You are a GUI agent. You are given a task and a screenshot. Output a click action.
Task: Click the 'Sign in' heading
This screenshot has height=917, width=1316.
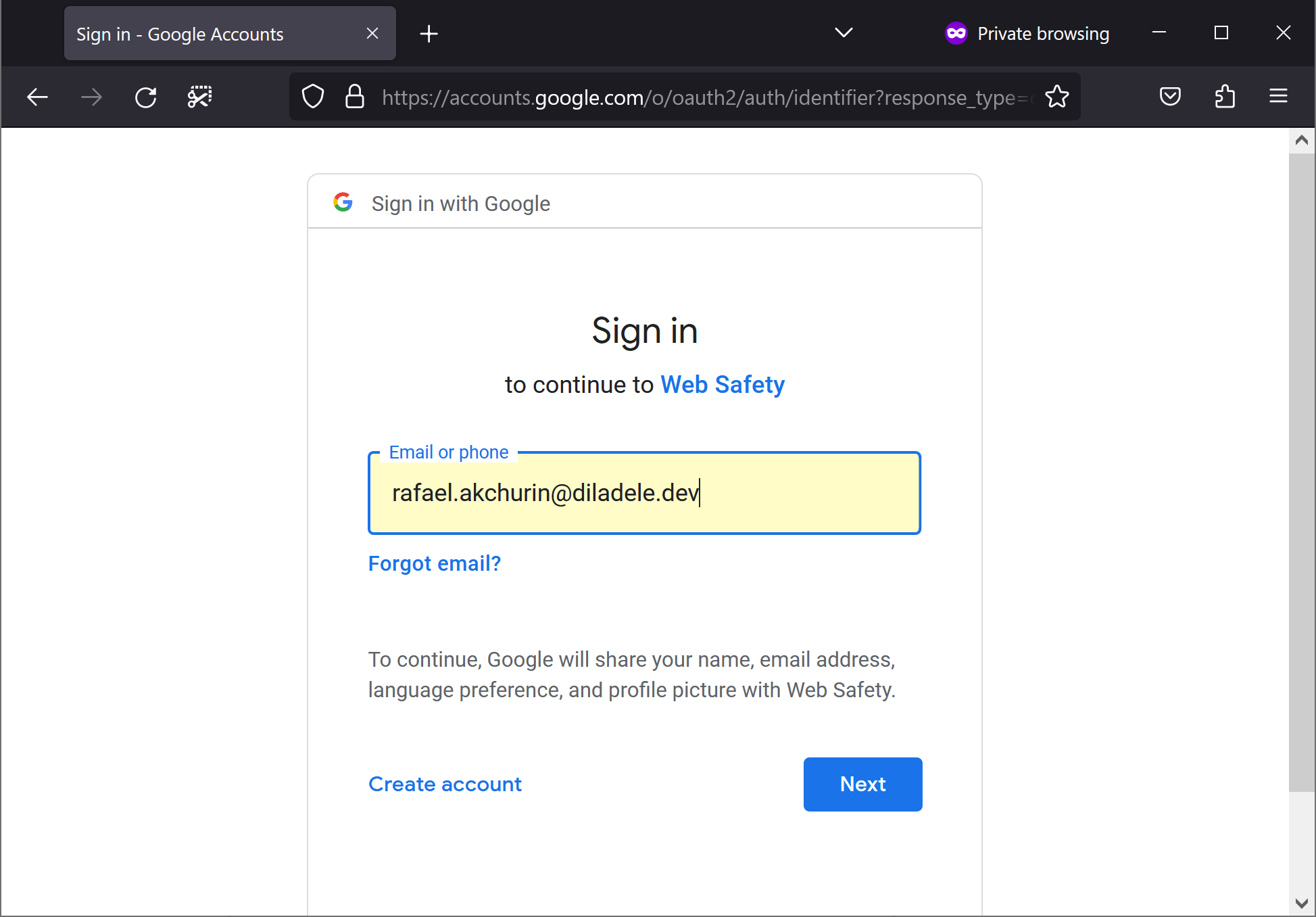(644, 331)
